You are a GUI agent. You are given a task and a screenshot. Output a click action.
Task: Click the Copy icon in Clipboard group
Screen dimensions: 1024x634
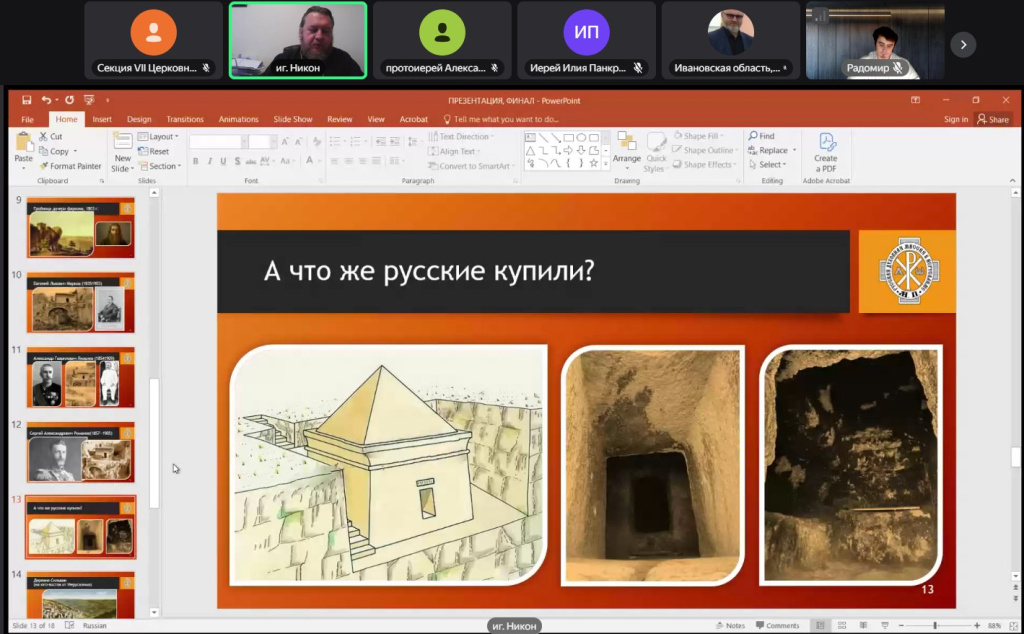[x=43, y=150]
